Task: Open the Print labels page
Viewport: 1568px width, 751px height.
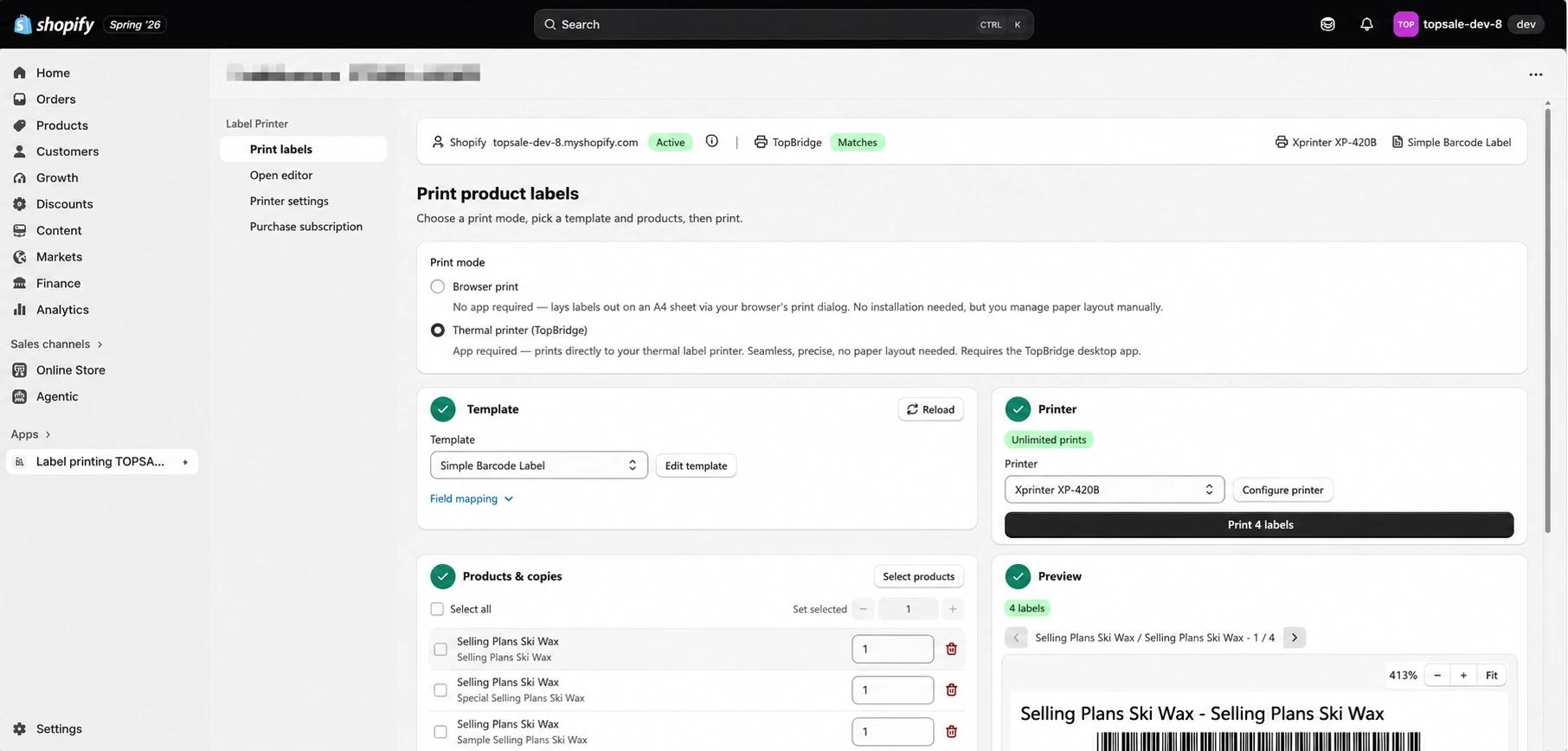Action: click(303, 149)
